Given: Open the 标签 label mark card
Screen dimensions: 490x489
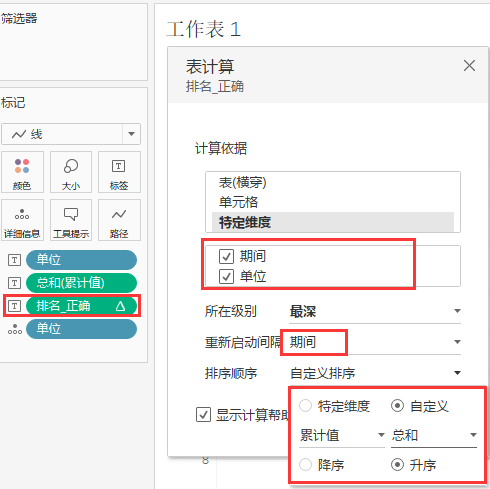Looking at the screenshot, I should pyautogui.click(x=119, y=172).
